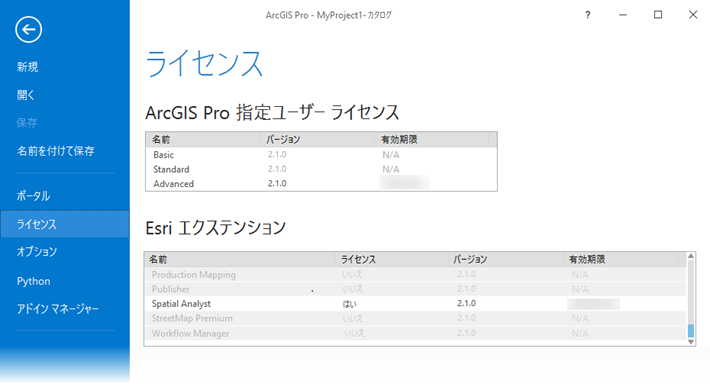Image resolution: width=710 pixels, height=384 pixels.
Task: Click 名前 header in license table
Action: (x=161, y=139)
